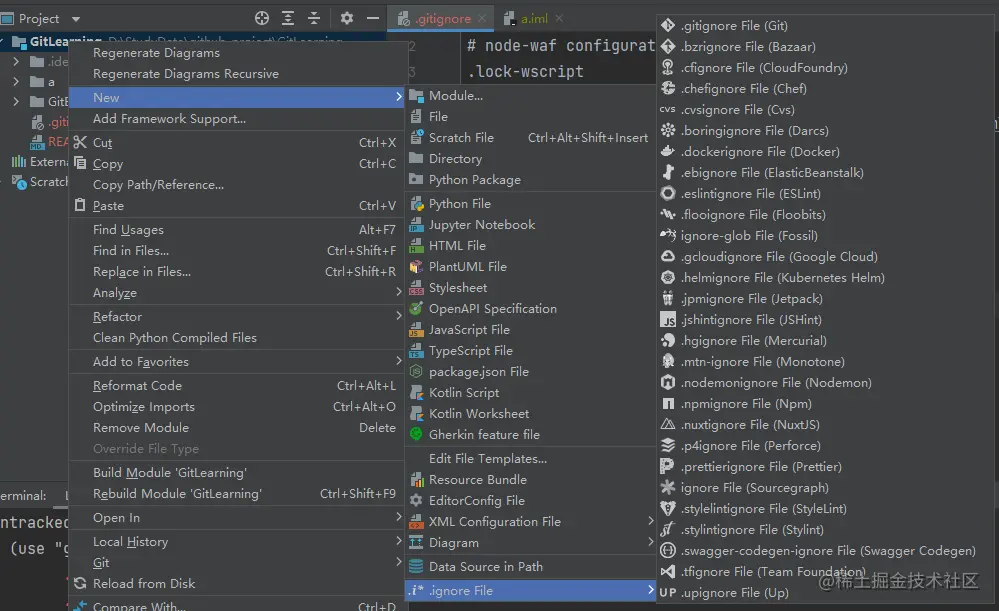Select Edit File Templates...
The image size is (999, 611).
[531, 459]
